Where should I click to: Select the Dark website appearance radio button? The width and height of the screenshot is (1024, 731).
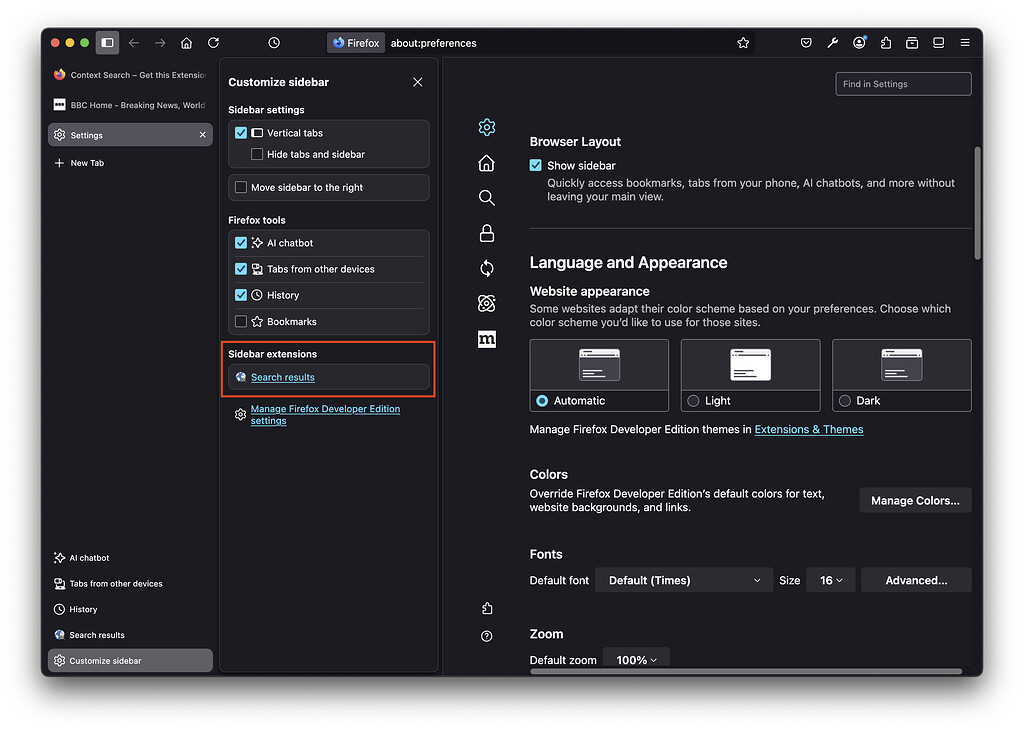[843, 400]
